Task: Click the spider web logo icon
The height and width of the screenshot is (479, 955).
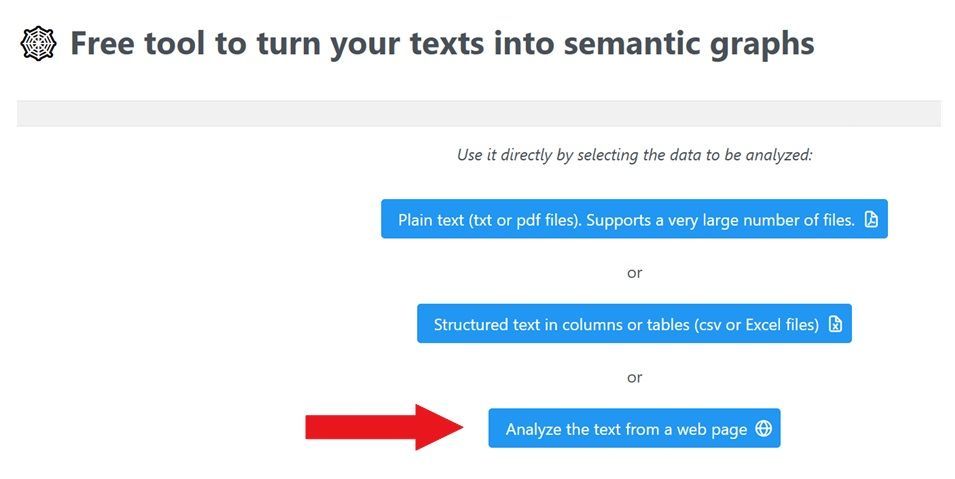Action: [x=38, y=44]
